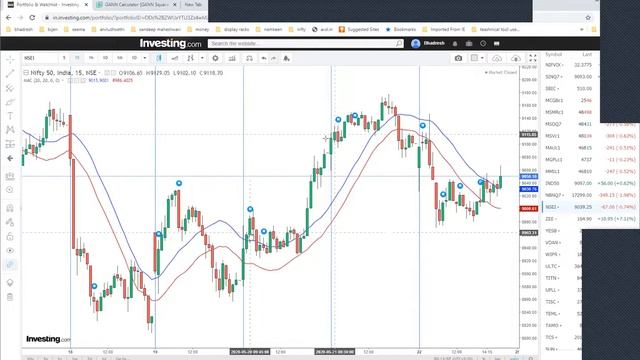640x360 pixels.
Task: Select the YESB row in watchlist
Action: 563,231
